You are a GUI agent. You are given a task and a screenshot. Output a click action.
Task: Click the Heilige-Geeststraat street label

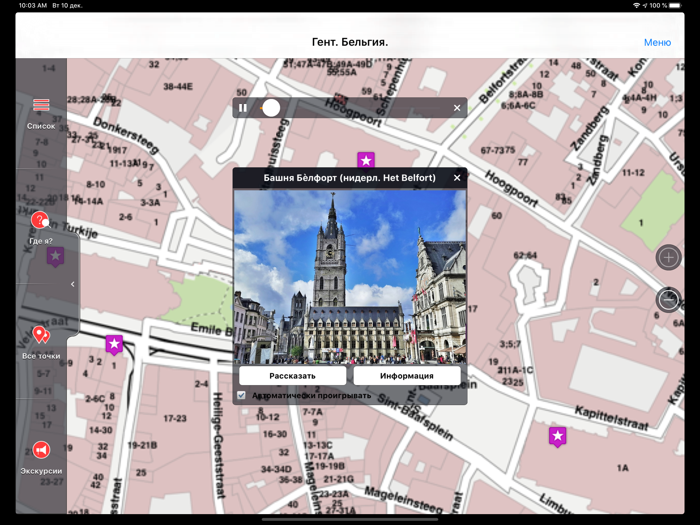click(218, 445)
